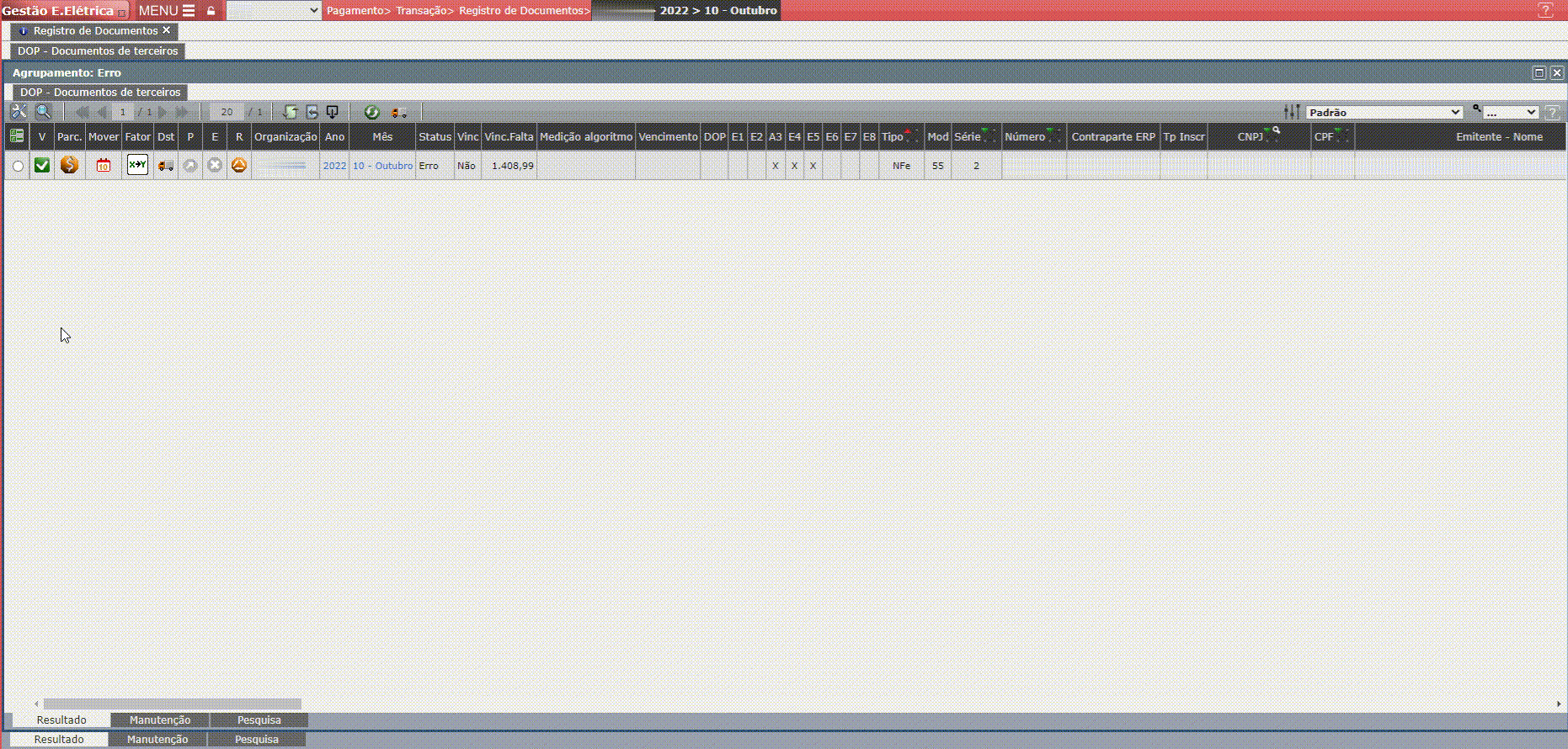Screen dimensions: 1568x749
Task: Click the green circular refresh icon
Action: [371, 112]
